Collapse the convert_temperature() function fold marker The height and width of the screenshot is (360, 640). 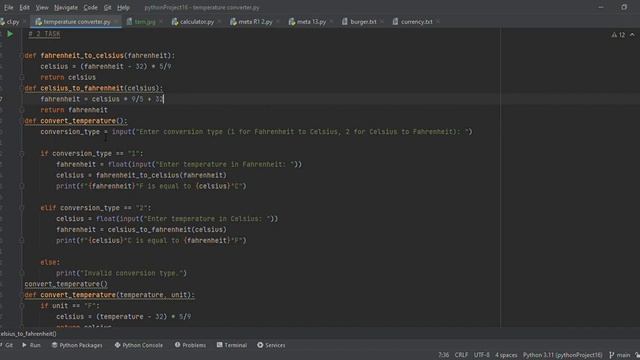22,121
